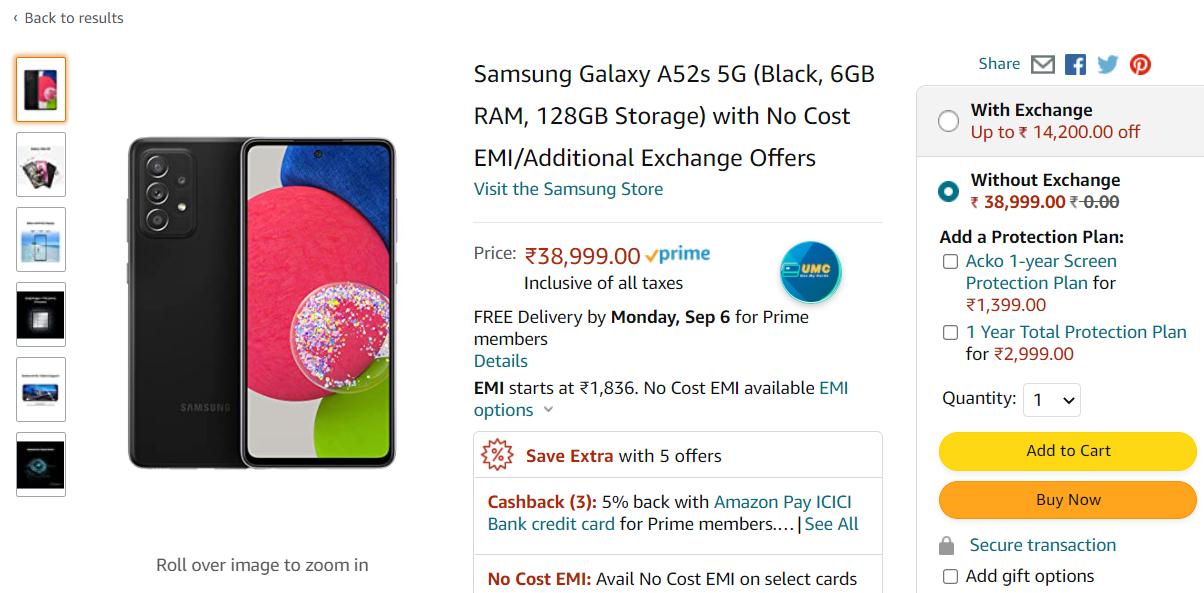Viewport: 1204px width, 593px height.
Task: Select the first product thumbnail
Action: click(x=41, y=90)
